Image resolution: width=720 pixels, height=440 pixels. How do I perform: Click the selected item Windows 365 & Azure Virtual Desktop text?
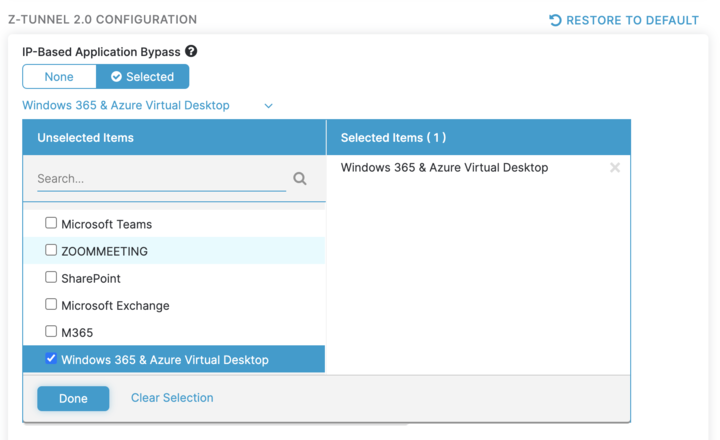(x=444, y=168)
